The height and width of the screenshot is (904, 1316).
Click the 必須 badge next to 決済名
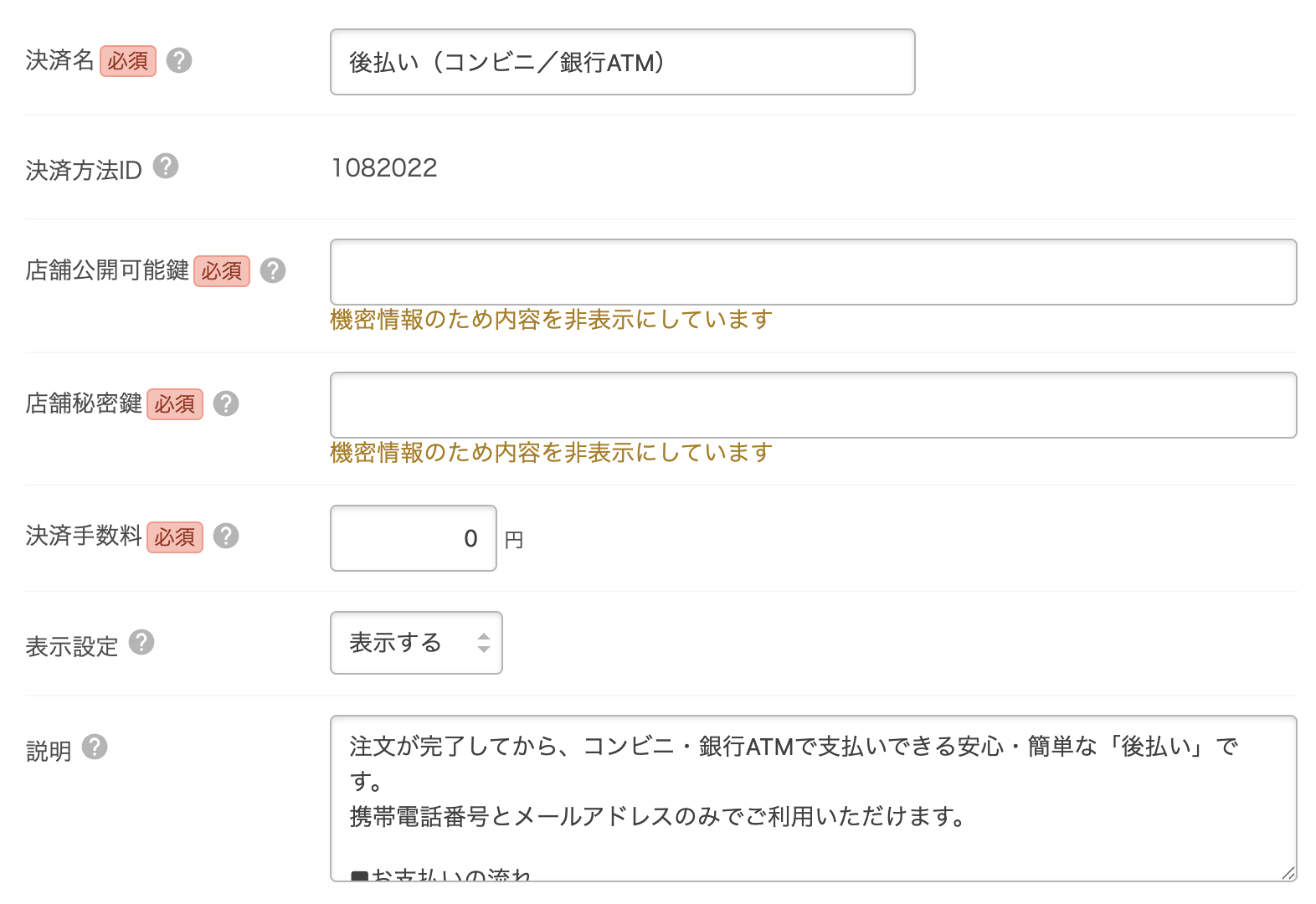click(127, 59)
